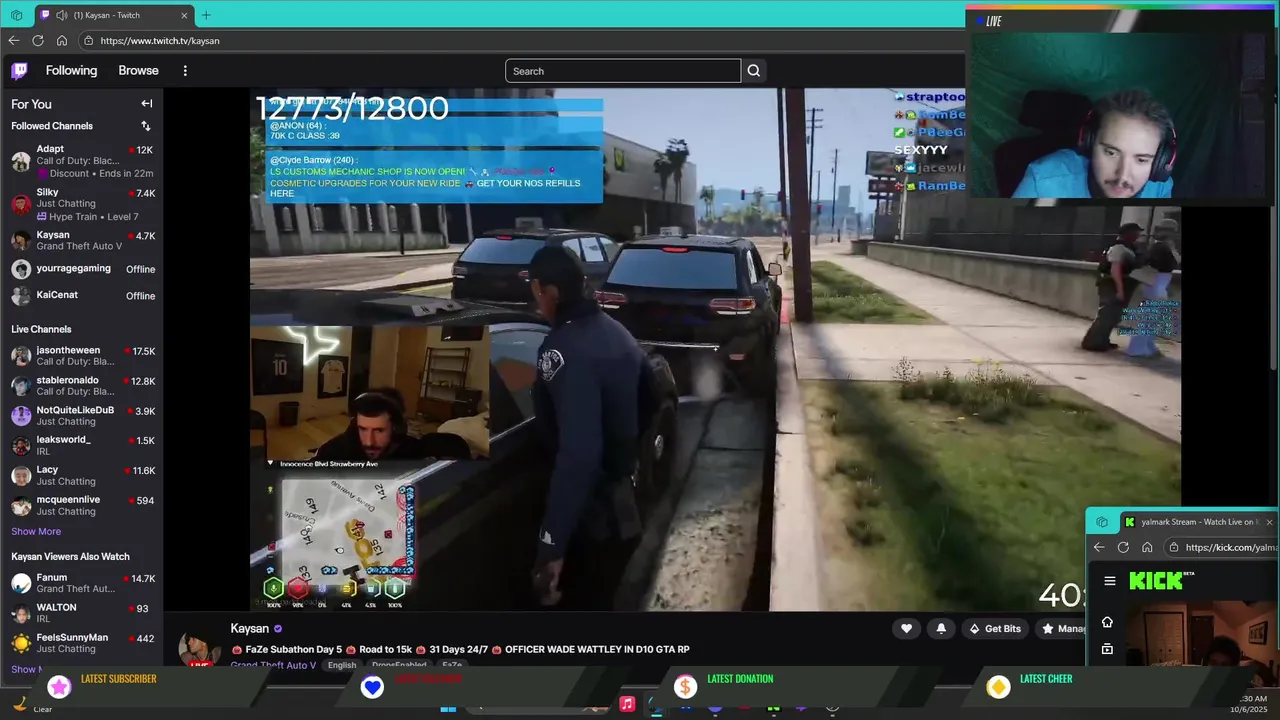The height and width of the screenshot is (720, 1280).
Task: Open FeelsSunnyMan channel
Action: point(82,643)
